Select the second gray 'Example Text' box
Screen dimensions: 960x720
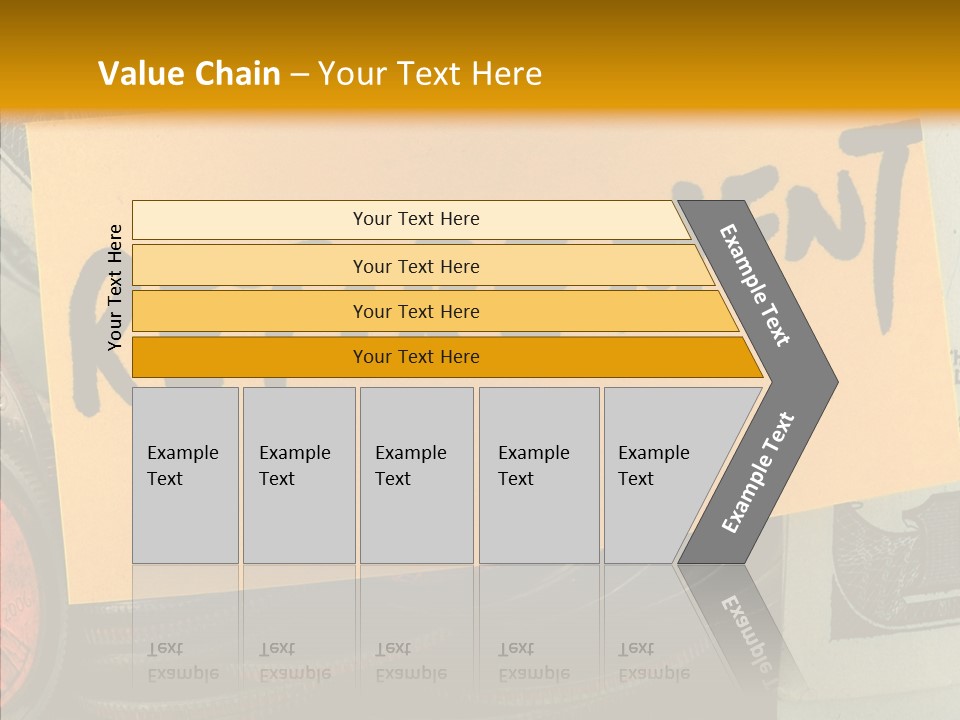click(x=298, y=475)
